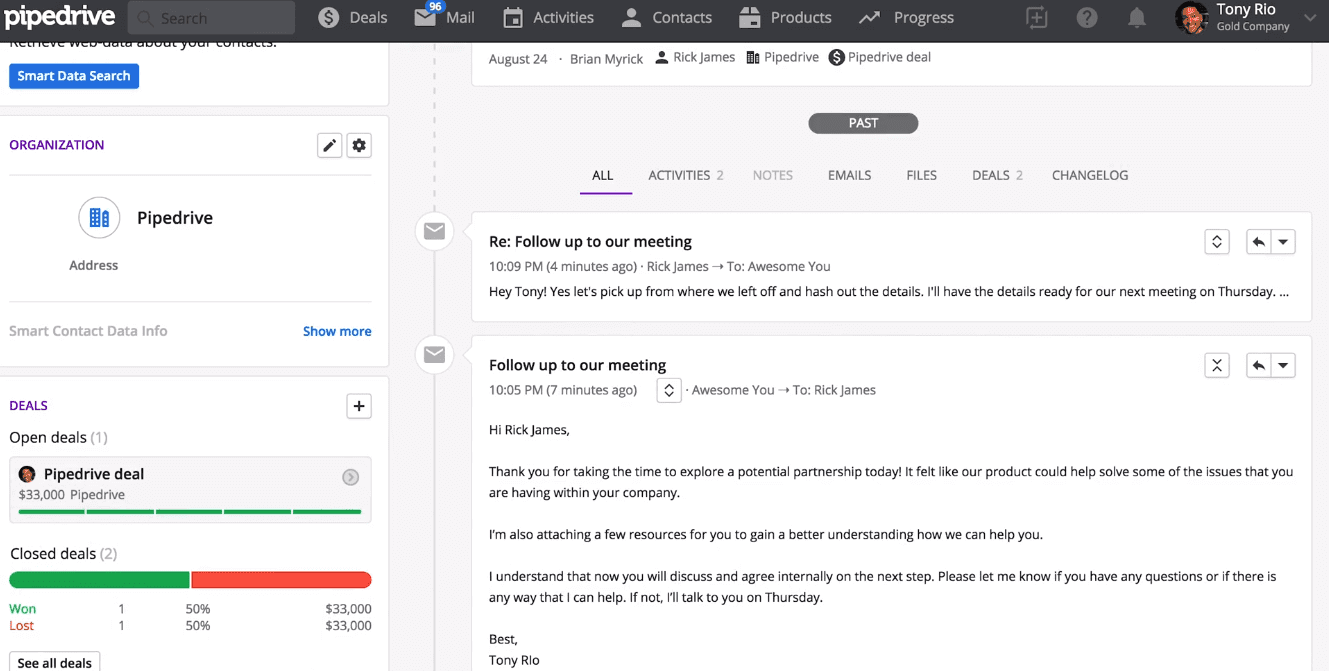This screenshot has height=671, width=1329.
Task: Click mail icon beside Re: Follow up email
Action: pyautogui.click(x=434, y=231)
